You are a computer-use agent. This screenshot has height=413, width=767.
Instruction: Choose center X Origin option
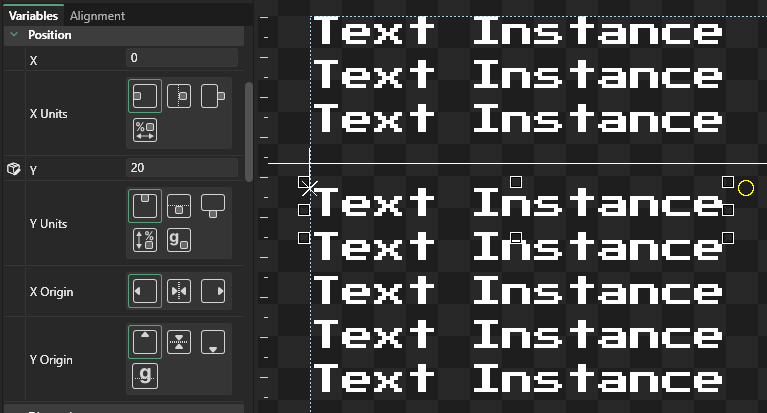[x=179, y=292]
